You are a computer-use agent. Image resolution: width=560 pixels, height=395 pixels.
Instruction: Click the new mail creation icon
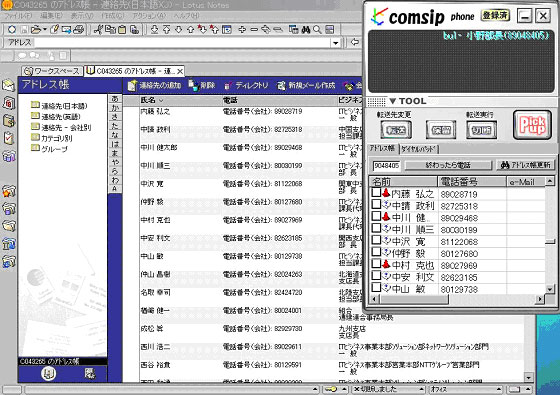[281, 86]
